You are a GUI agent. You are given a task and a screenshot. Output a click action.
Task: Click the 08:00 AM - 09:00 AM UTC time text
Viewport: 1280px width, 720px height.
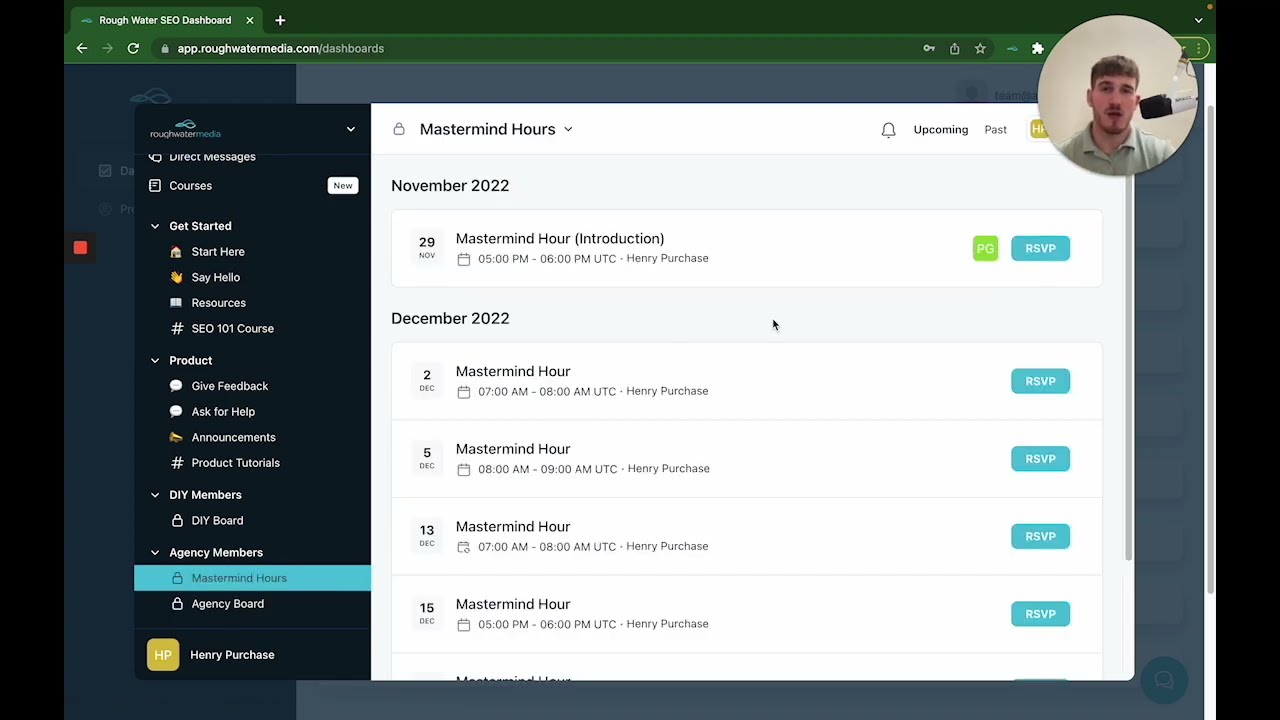pyautogui.click(x=547, y=469)
